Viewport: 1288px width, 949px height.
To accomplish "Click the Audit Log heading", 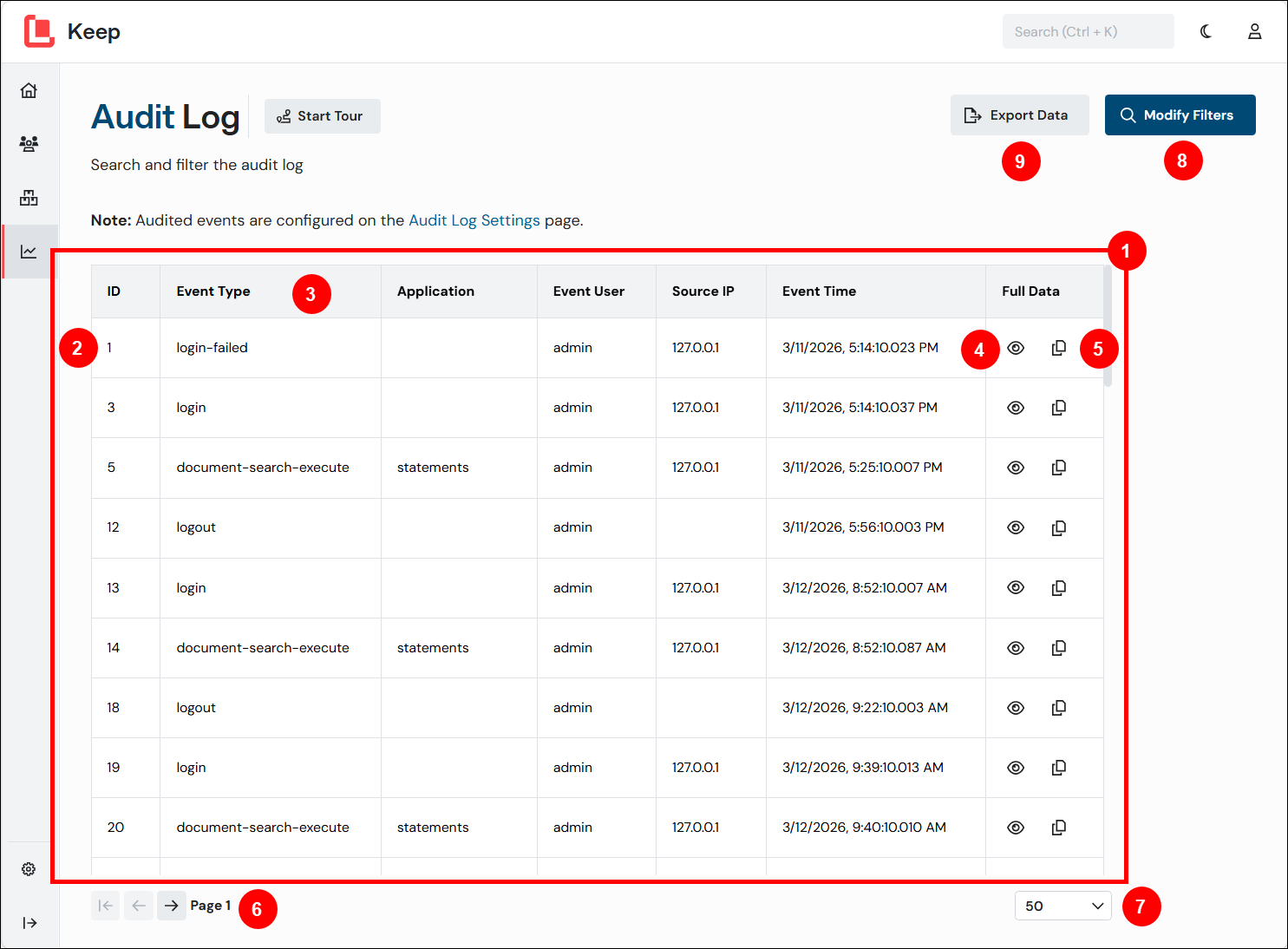I will click(166, 116).
